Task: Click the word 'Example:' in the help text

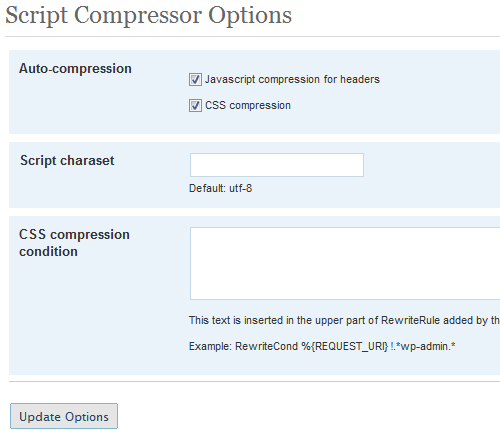Action: tap(210, 346)
